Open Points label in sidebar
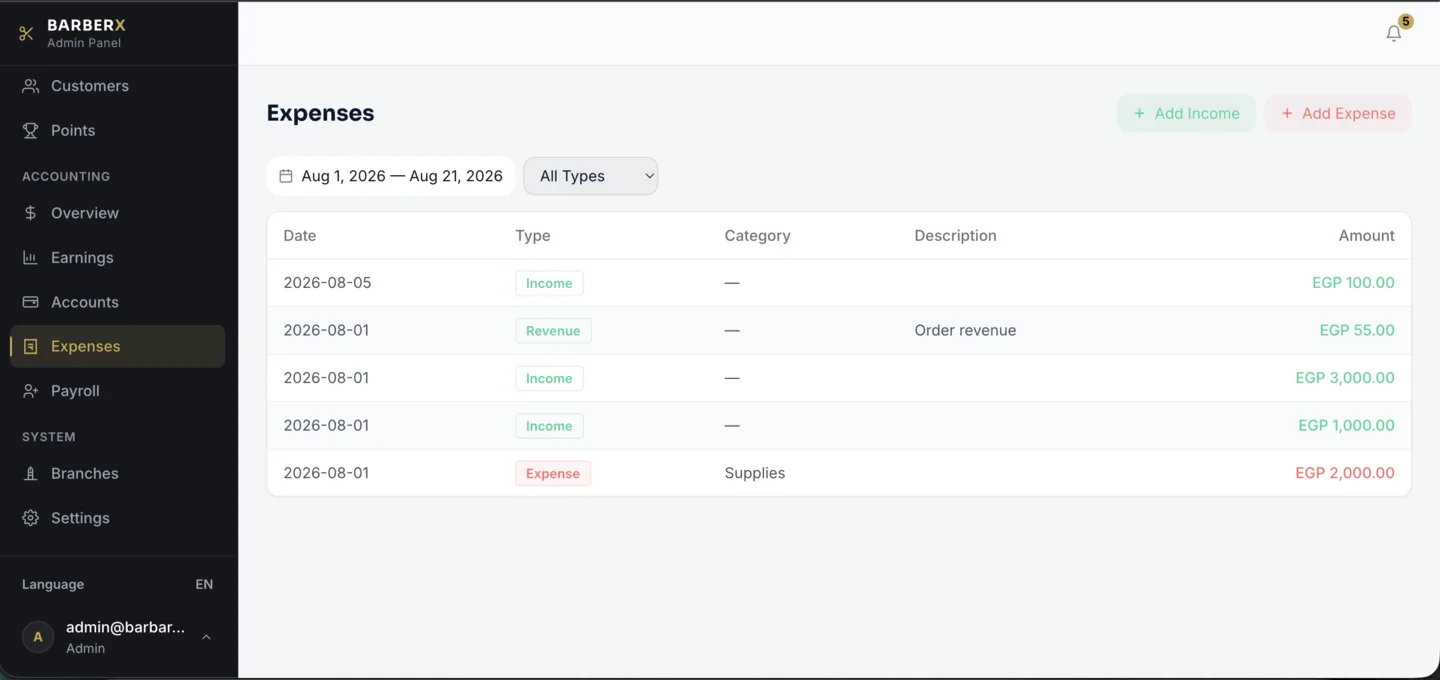This screenshot has height=680, width=1440. point(73,130)
